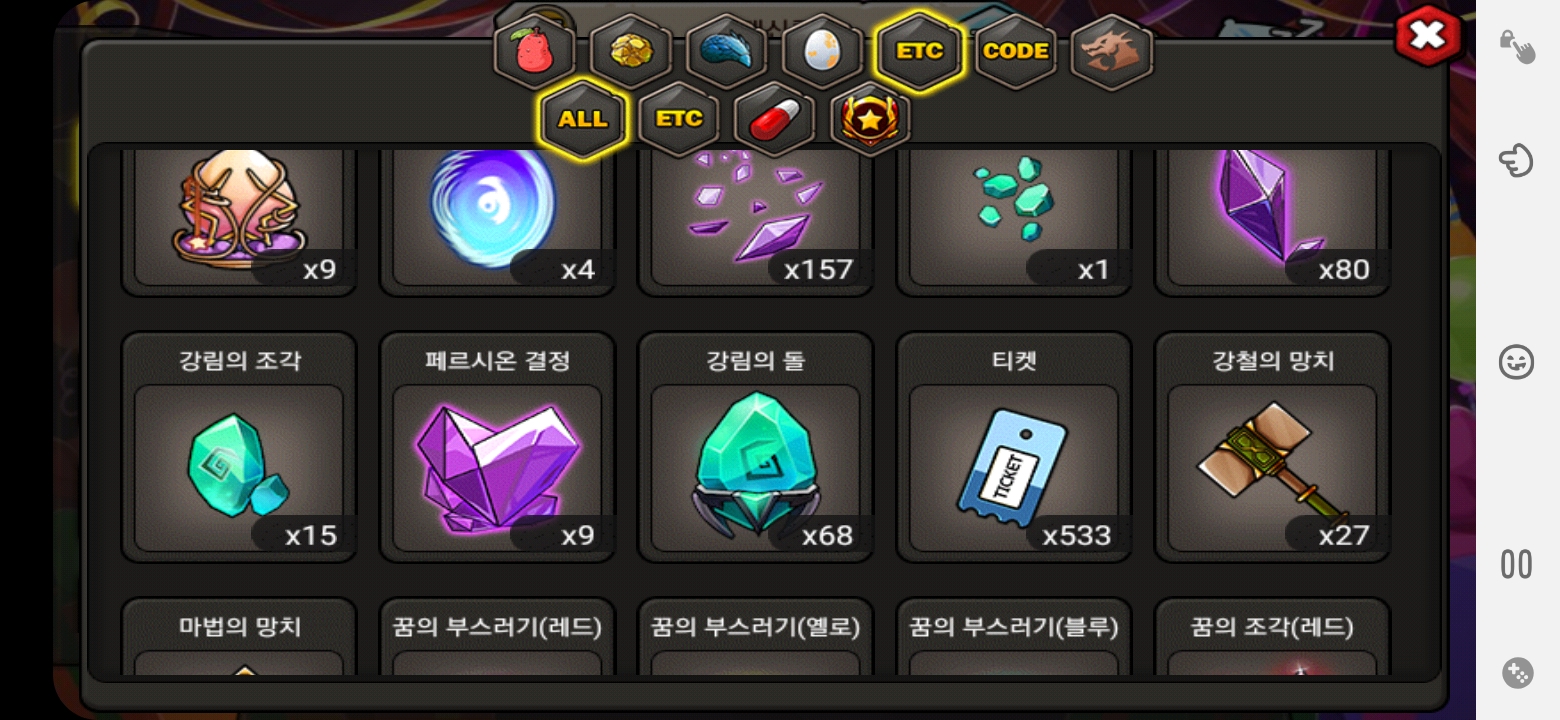1560x720 pixels.
Task: Close the inventory with the red X
Action: 1428,37
